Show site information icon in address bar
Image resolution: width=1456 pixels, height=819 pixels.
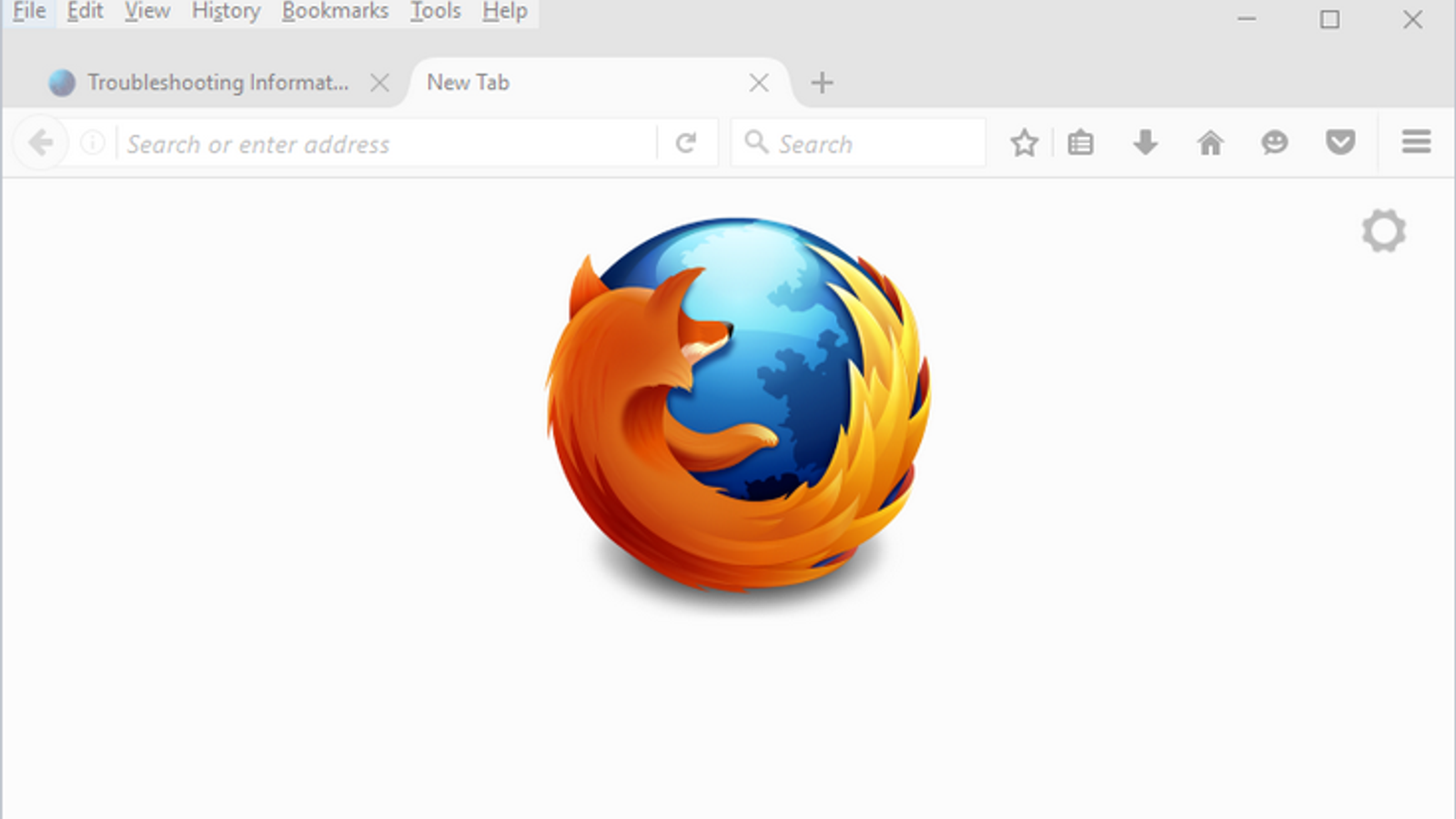[x=93, y=143]
